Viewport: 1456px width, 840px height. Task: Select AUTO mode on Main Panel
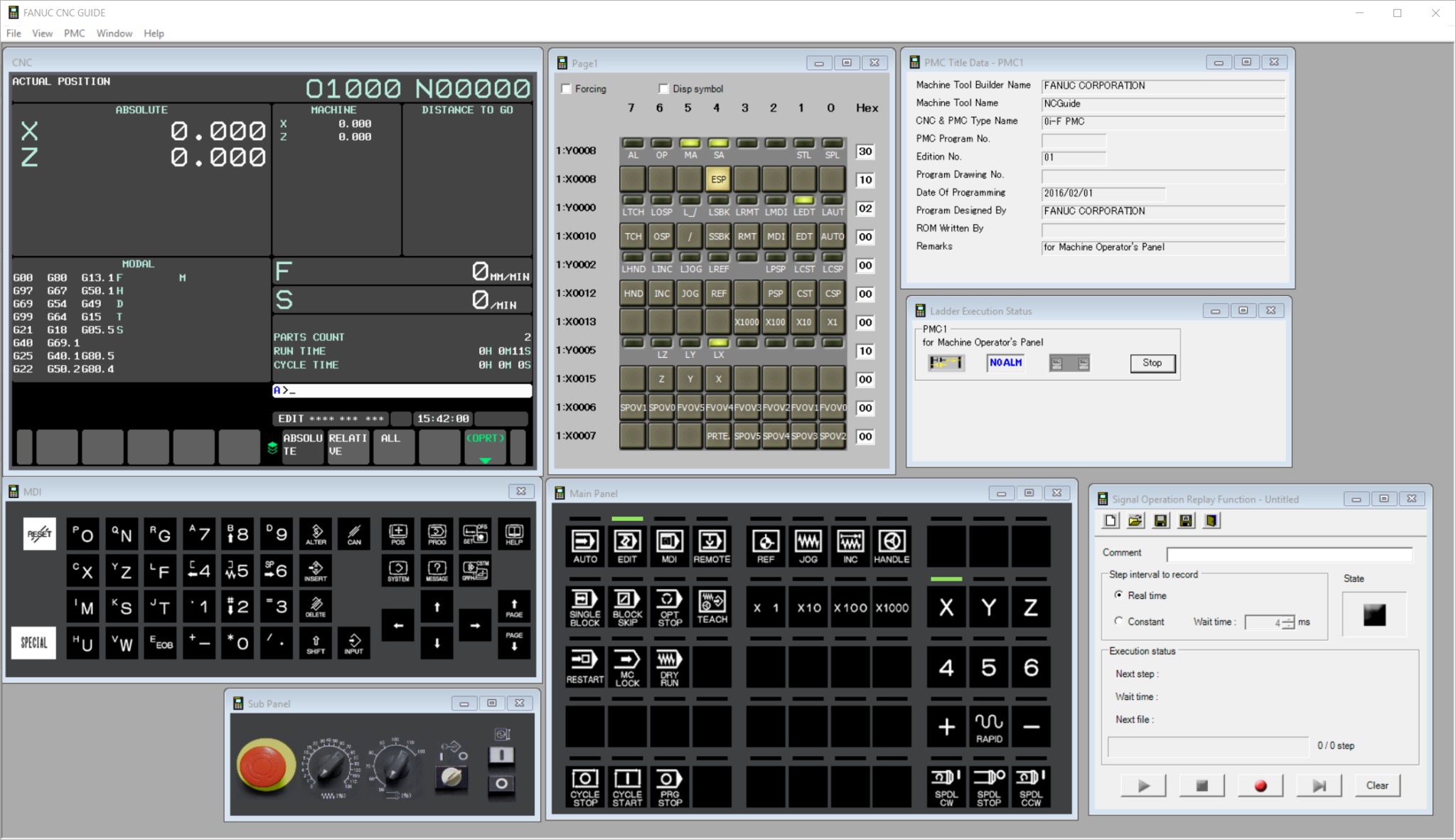585,546
